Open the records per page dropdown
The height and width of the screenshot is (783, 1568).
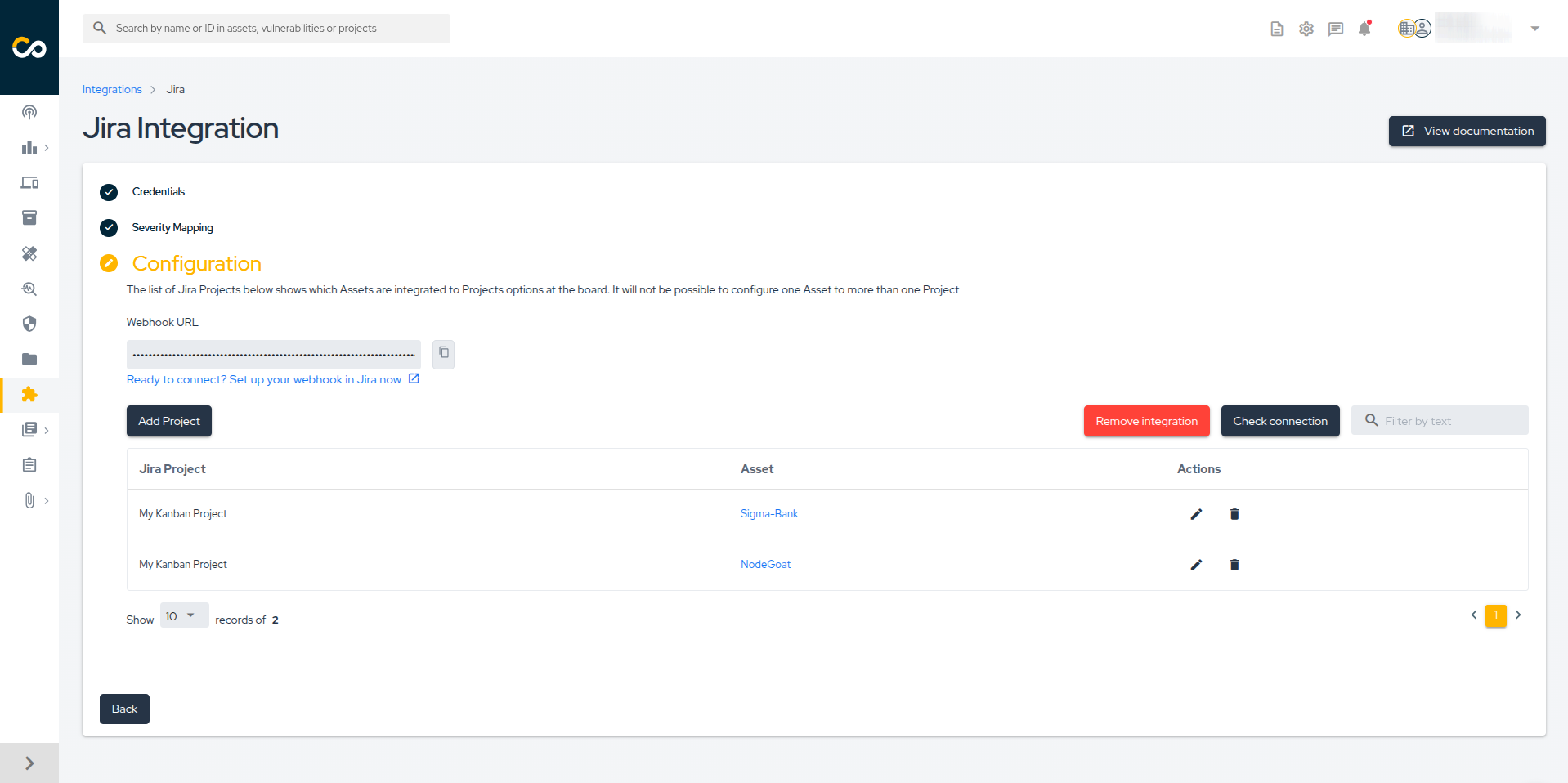click(183, 616)
